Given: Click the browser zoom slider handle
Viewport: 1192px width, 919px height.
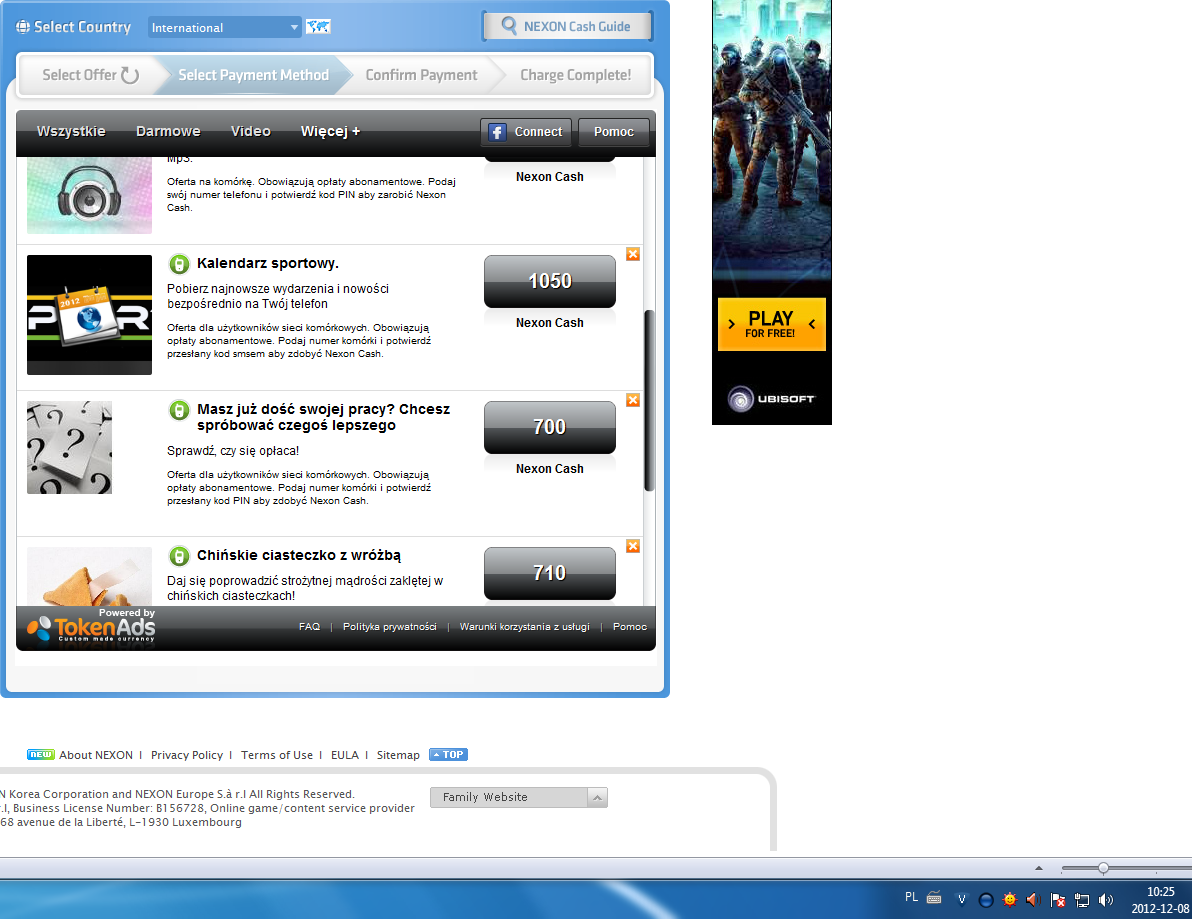Looking at the screenshot, I should (1103, 868).
